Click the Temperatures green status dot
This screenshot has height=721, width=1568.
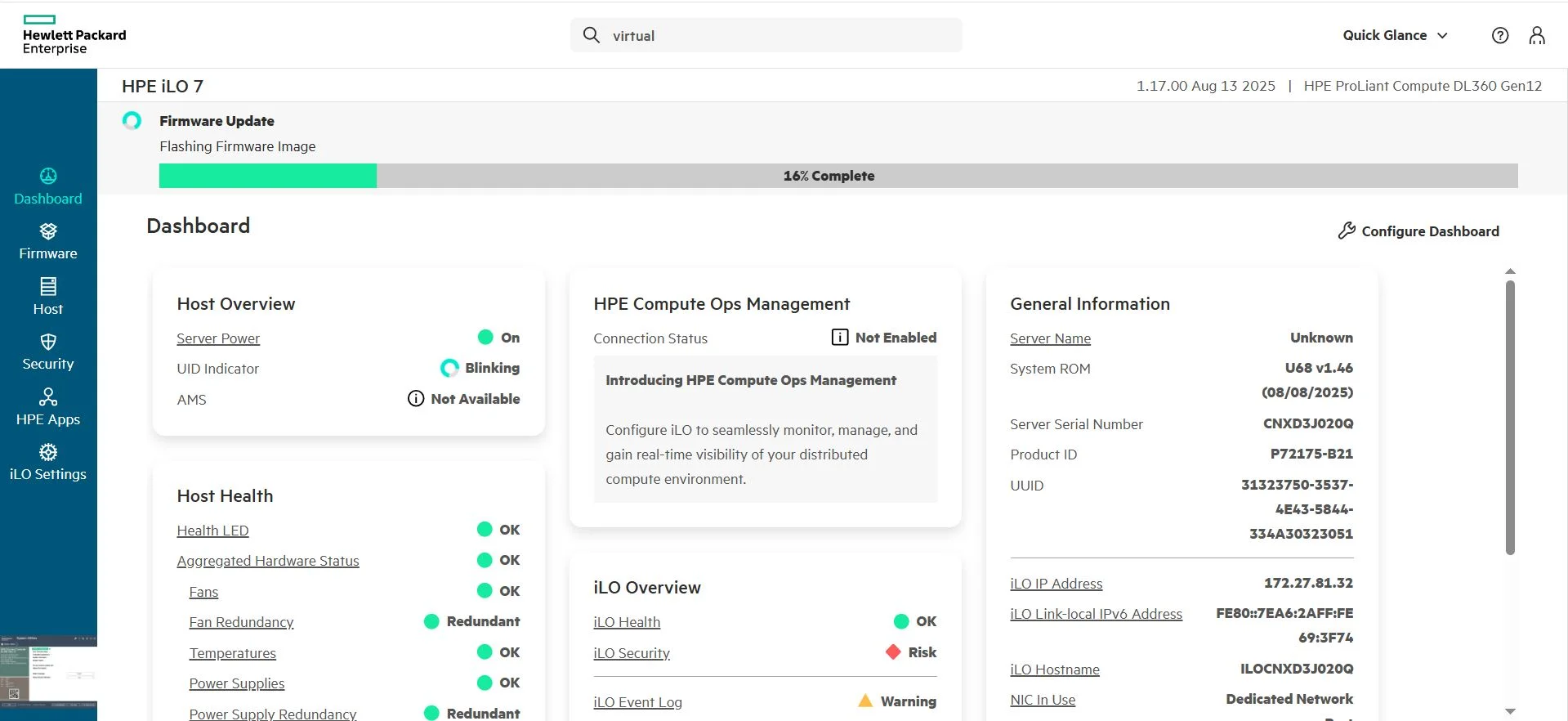click(x=485, y=652)
